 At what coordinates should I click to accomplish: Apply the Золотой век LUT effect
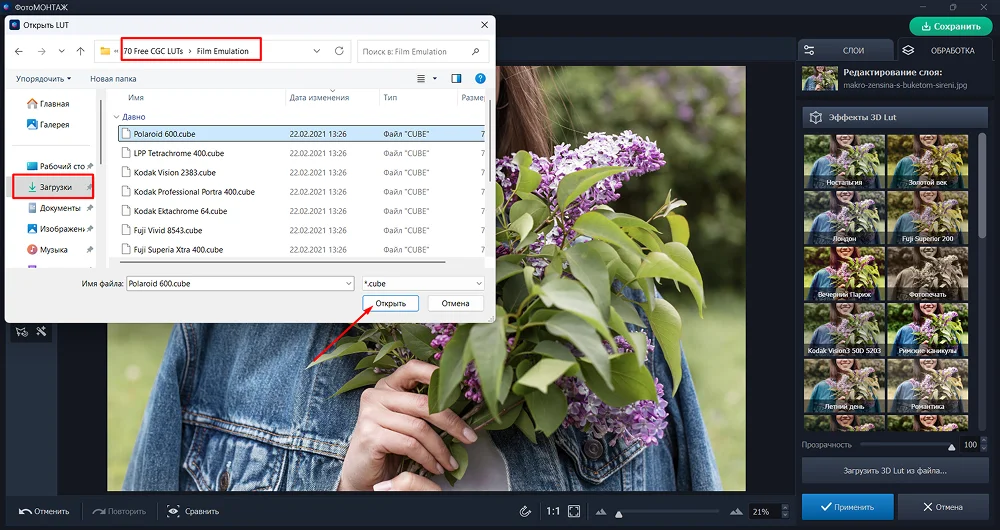[927, 161]
